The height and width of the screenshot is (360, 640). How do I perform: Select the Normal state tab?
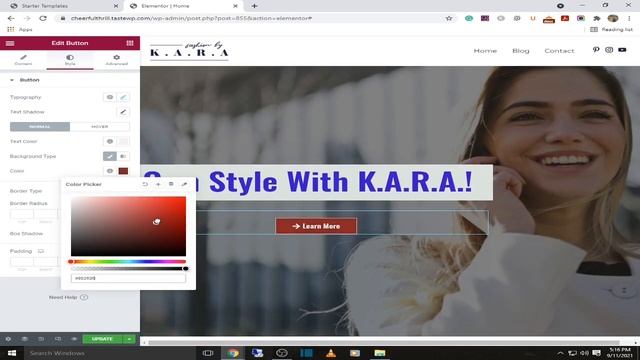(x=40, y=127)
